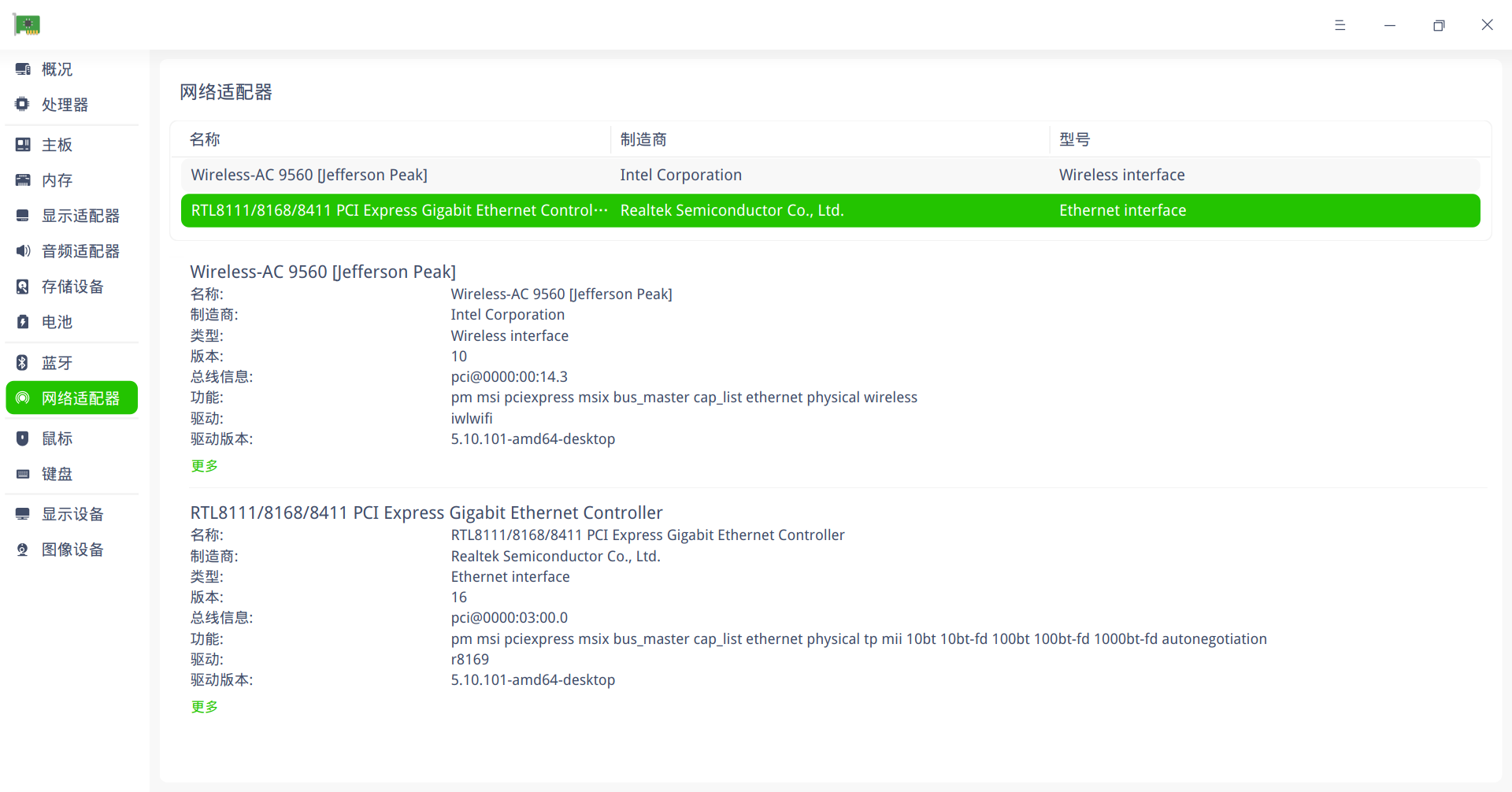The image size is (1512, 792).
Task: Click Ethernet capabilities text ending 'autonegotiation'
Action: (x=859, y=638)
